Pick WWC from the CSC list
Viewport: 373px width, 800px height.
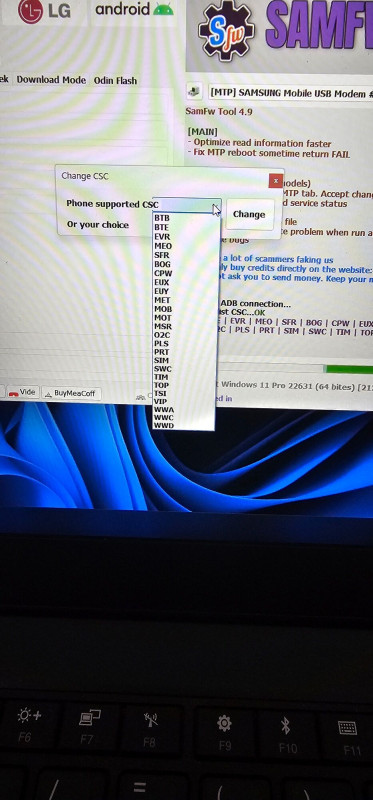[164, 417]
